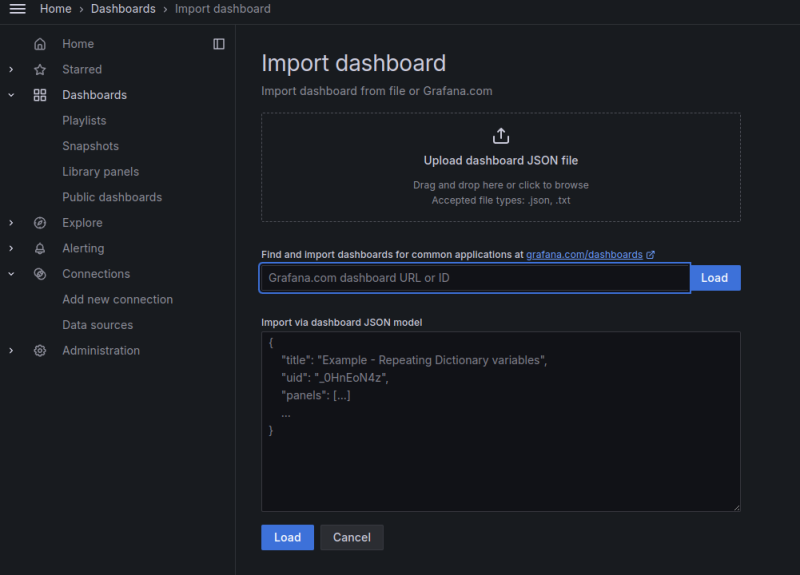Click the Explore compass icon

pos(40,223)
